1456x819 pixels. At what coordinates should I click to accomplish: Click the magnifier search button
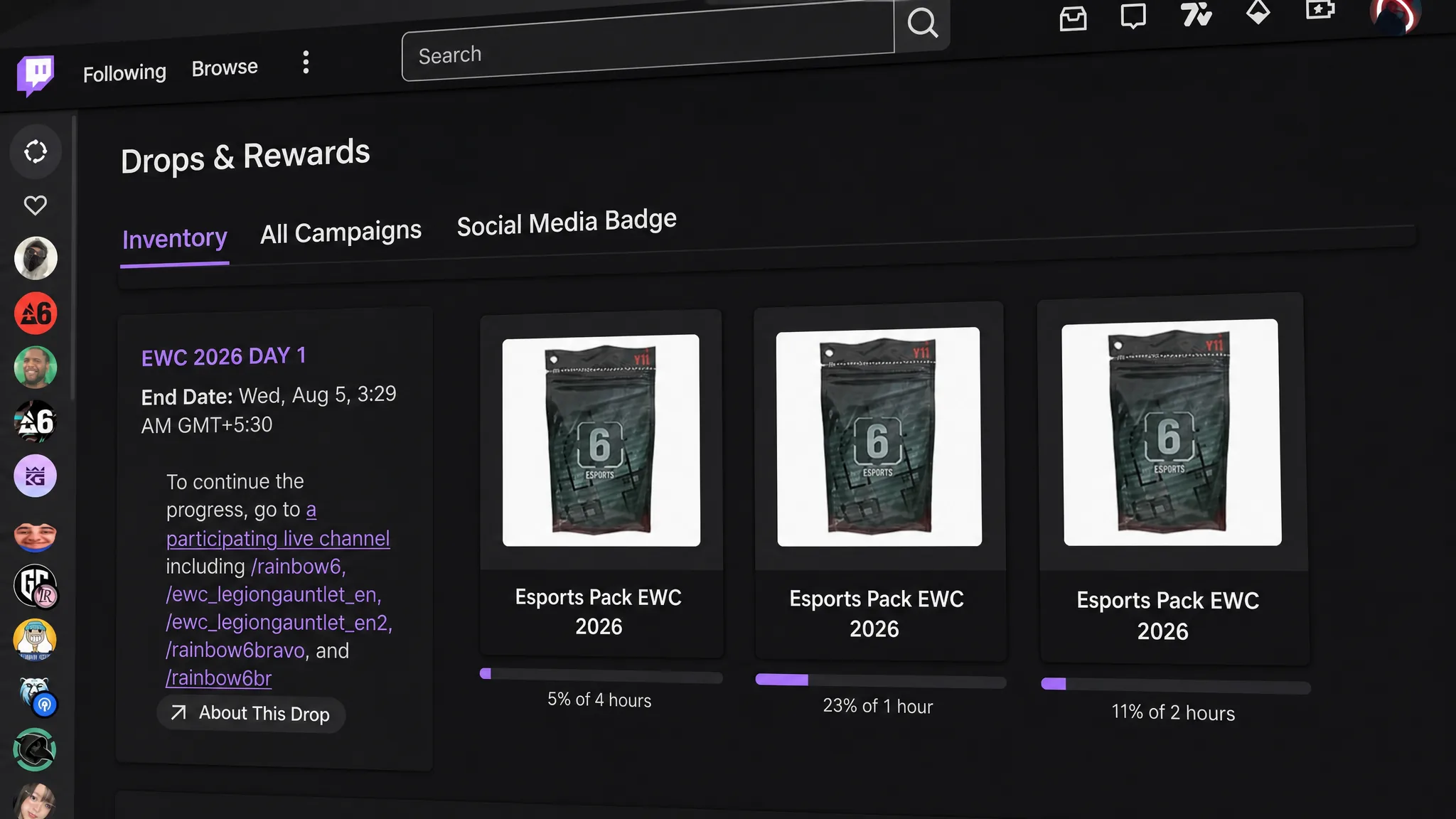[922, 23]
